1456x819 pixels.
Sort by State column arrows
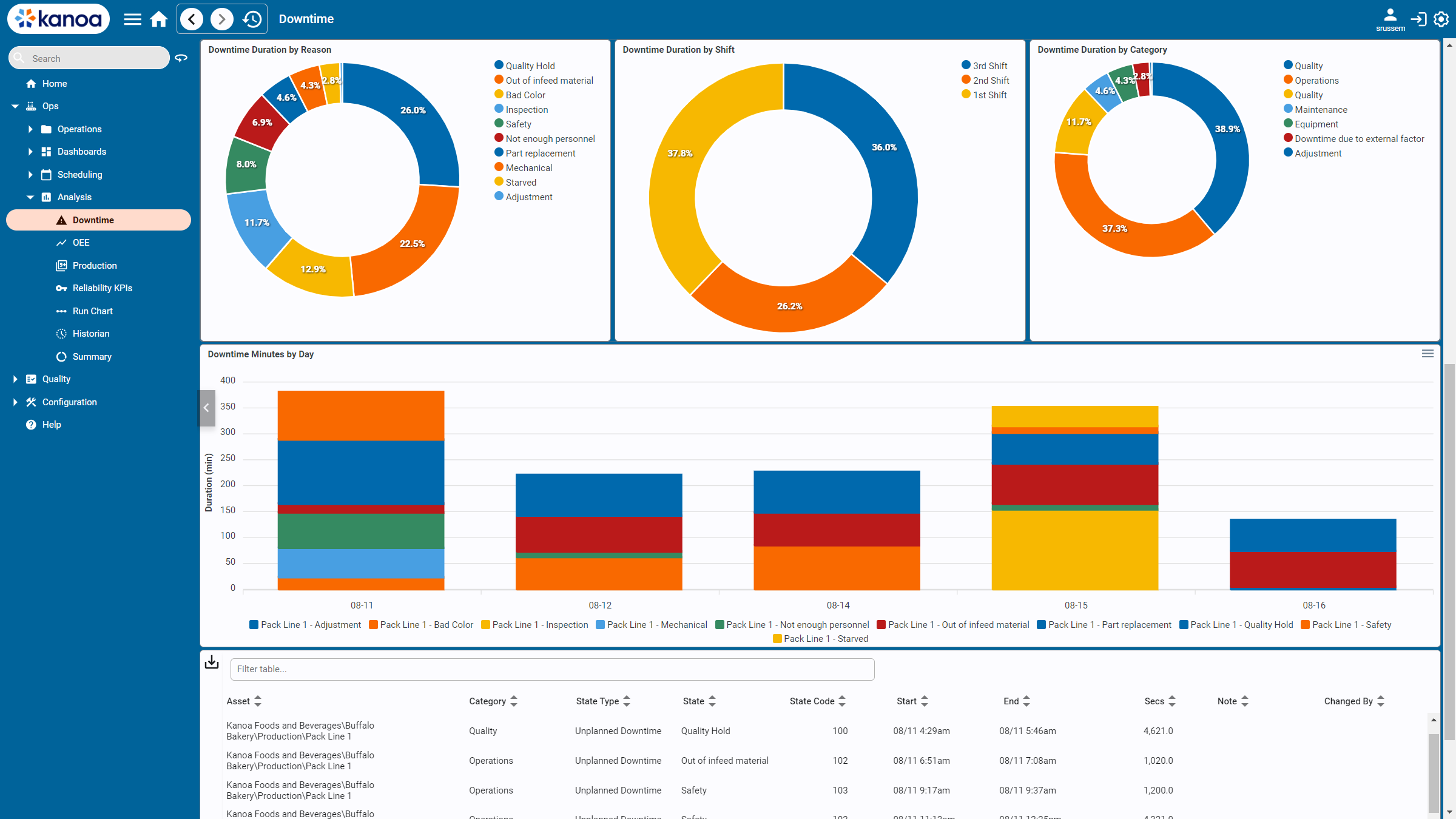712,701
